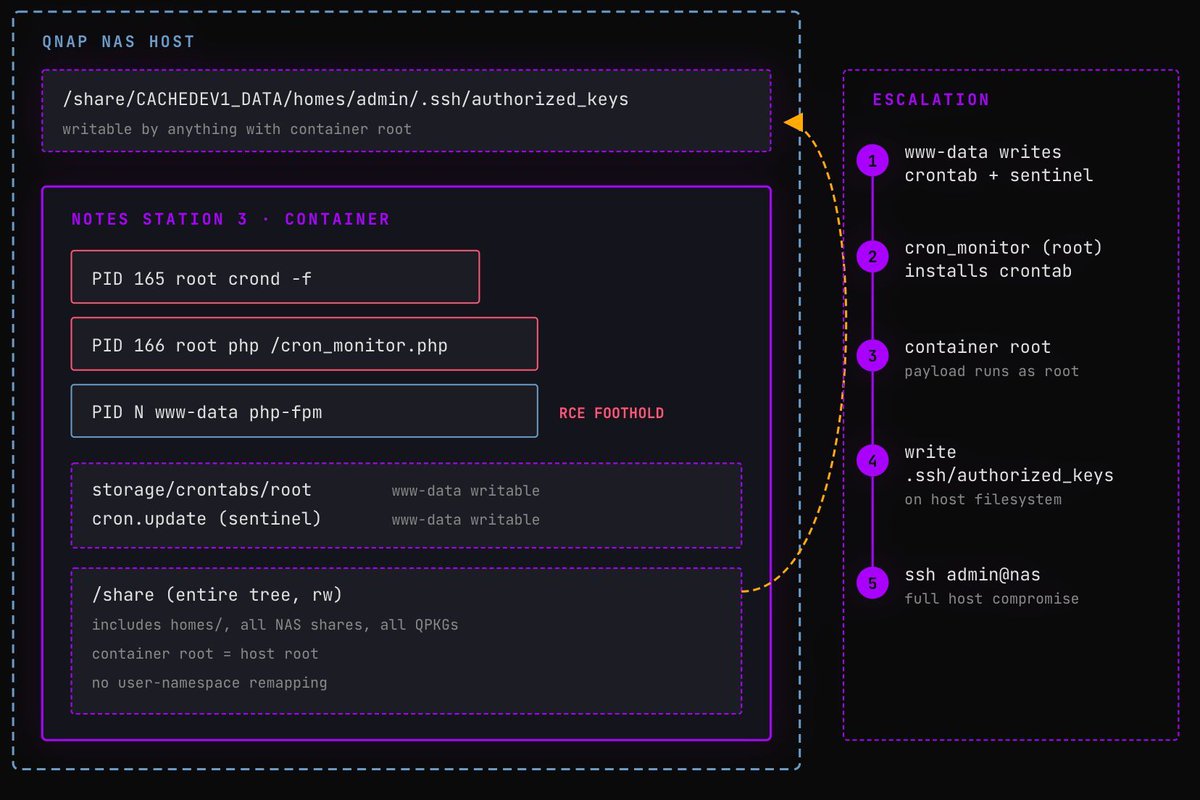Select the "PID 166 root php /cron_monitor.php" box
The height and width of the screenshot is (800, 1200).
304,344
